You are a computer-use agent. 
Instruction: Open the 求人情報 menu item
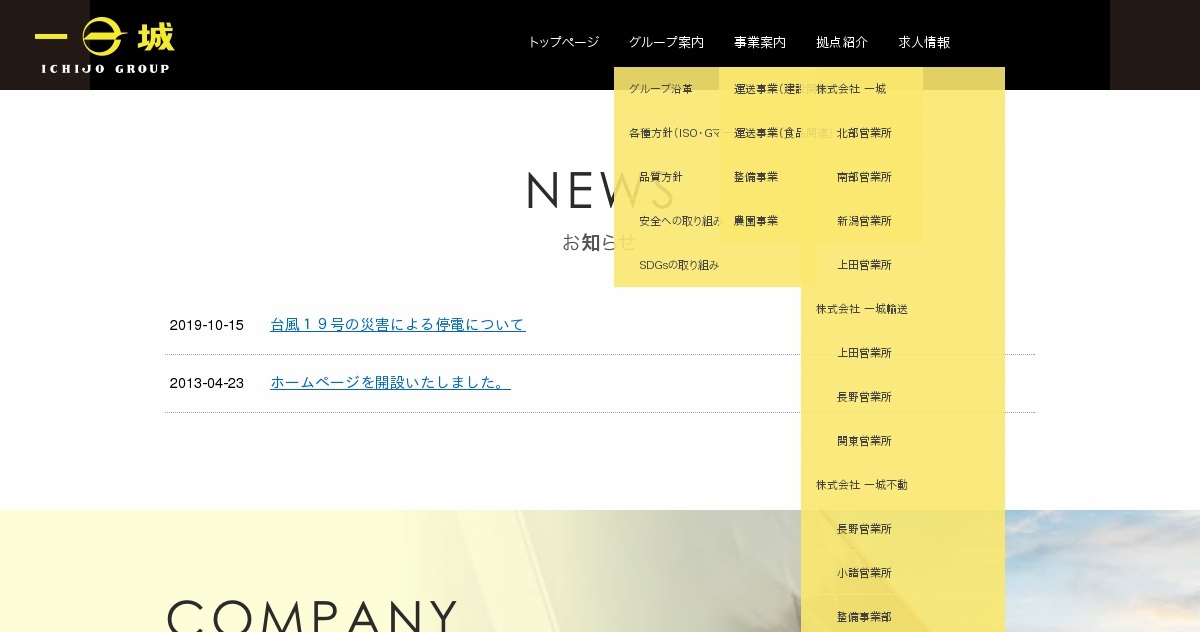pos(924,42)
